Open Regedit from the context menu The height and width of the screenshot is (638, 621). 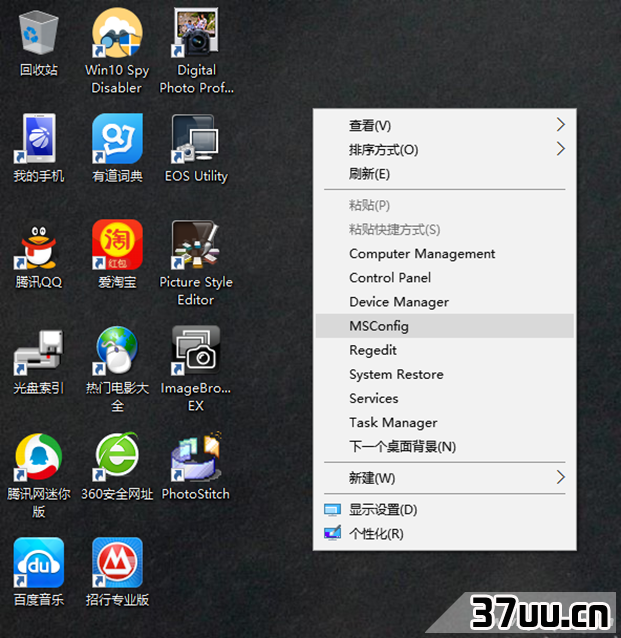click(445, 350)
